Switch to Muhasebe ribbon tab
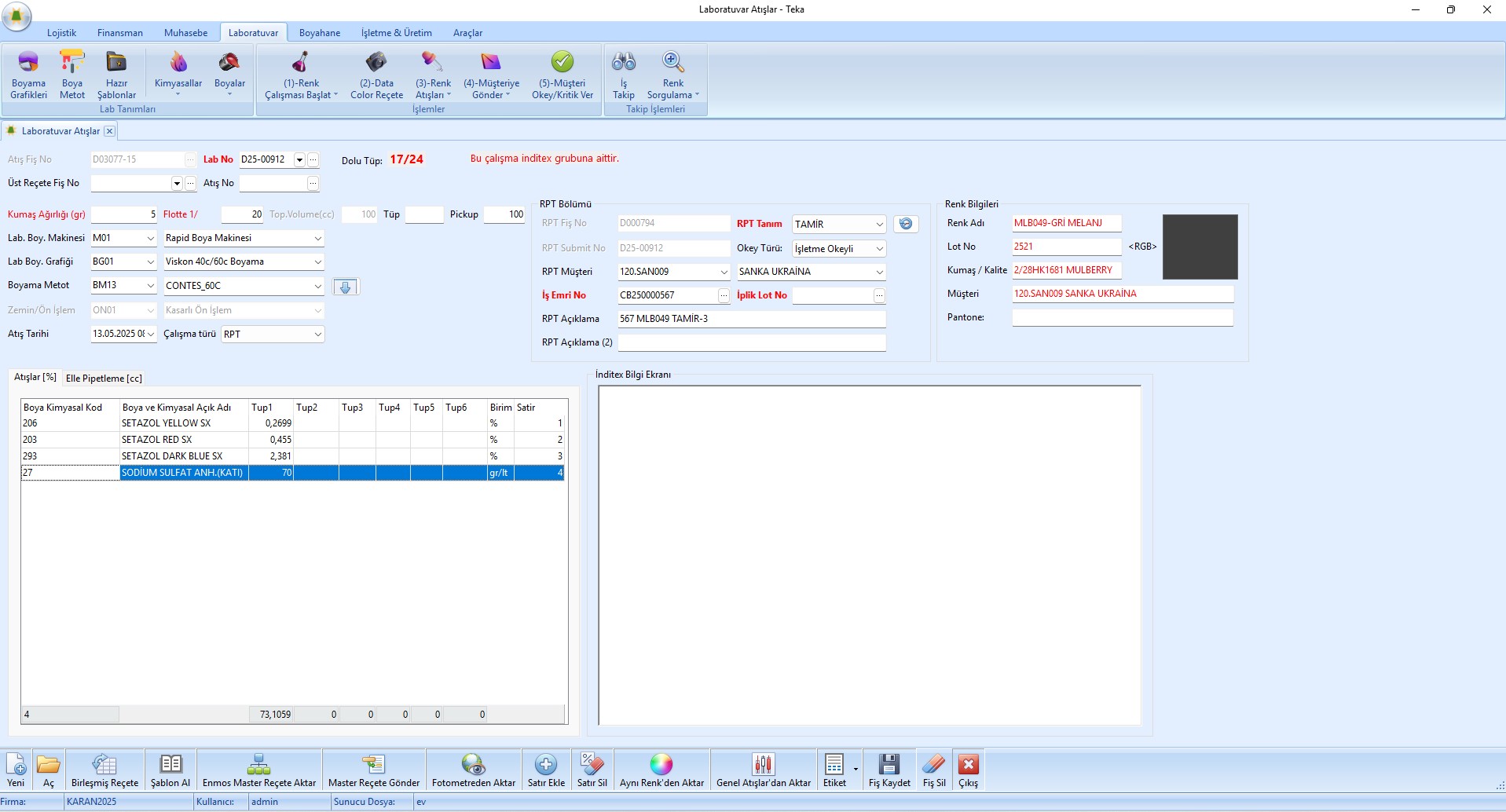1506x812 pixels. coord(186,33)
